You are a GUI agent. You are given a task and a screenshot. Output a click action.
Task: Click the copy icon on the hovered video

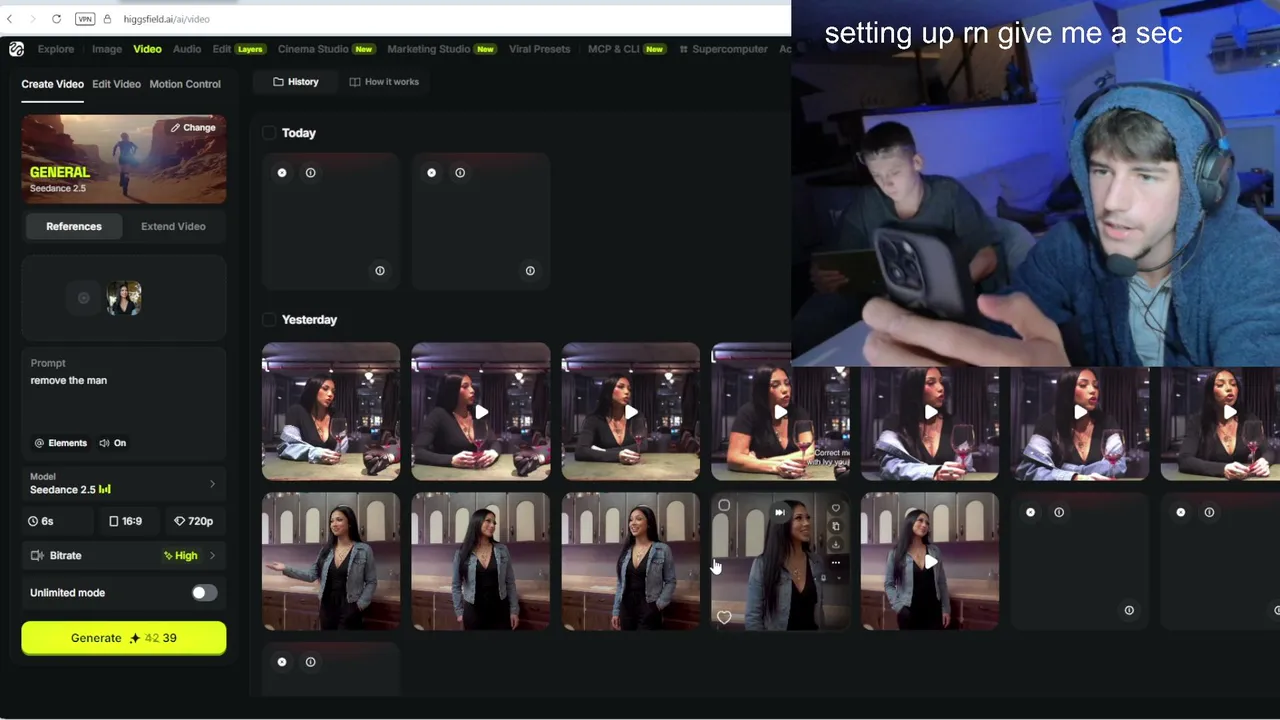[x=836, y=526]
